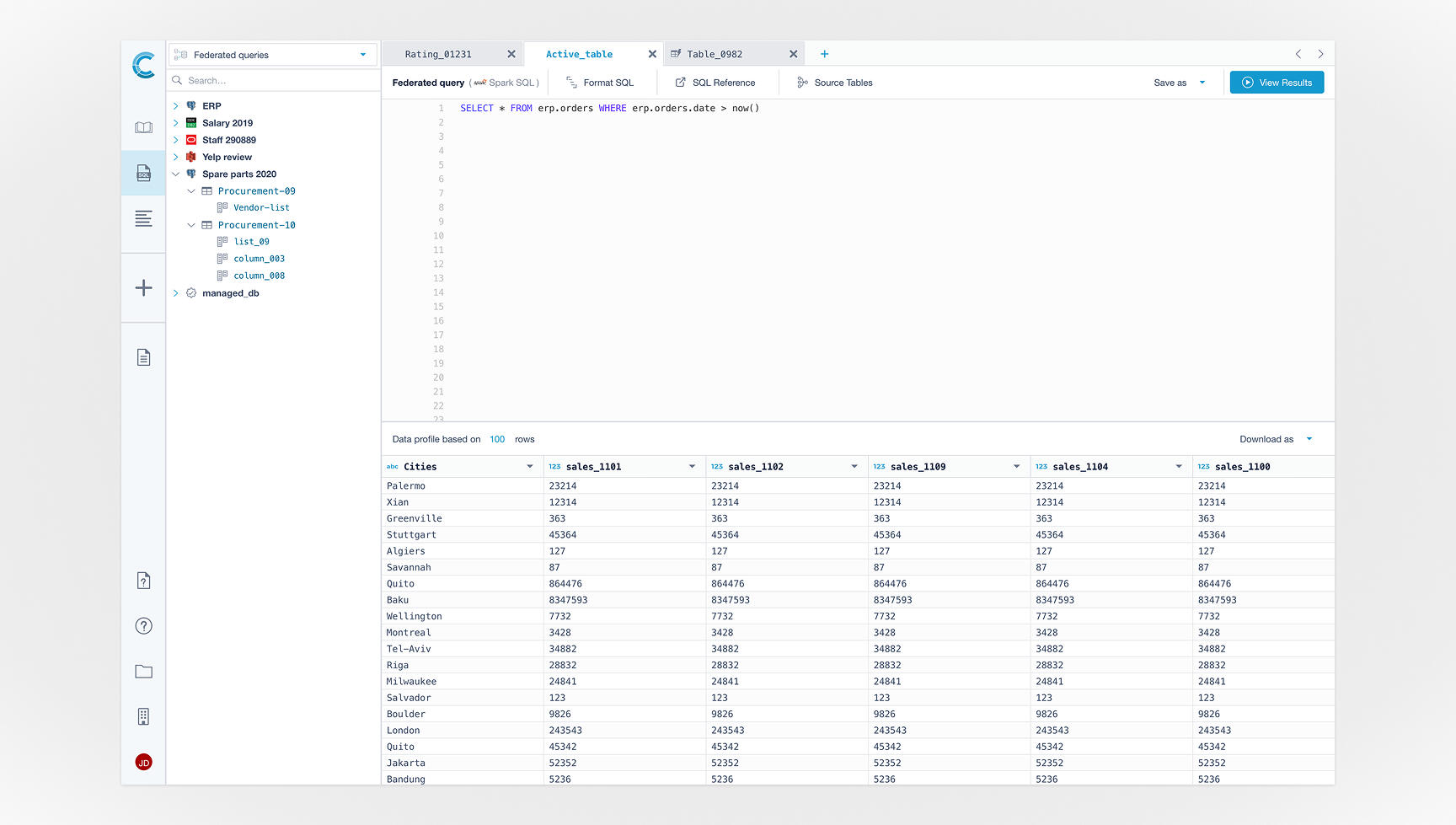
Task: Collapse the Spare parts 2020 tree
Action: pos(175,174)
